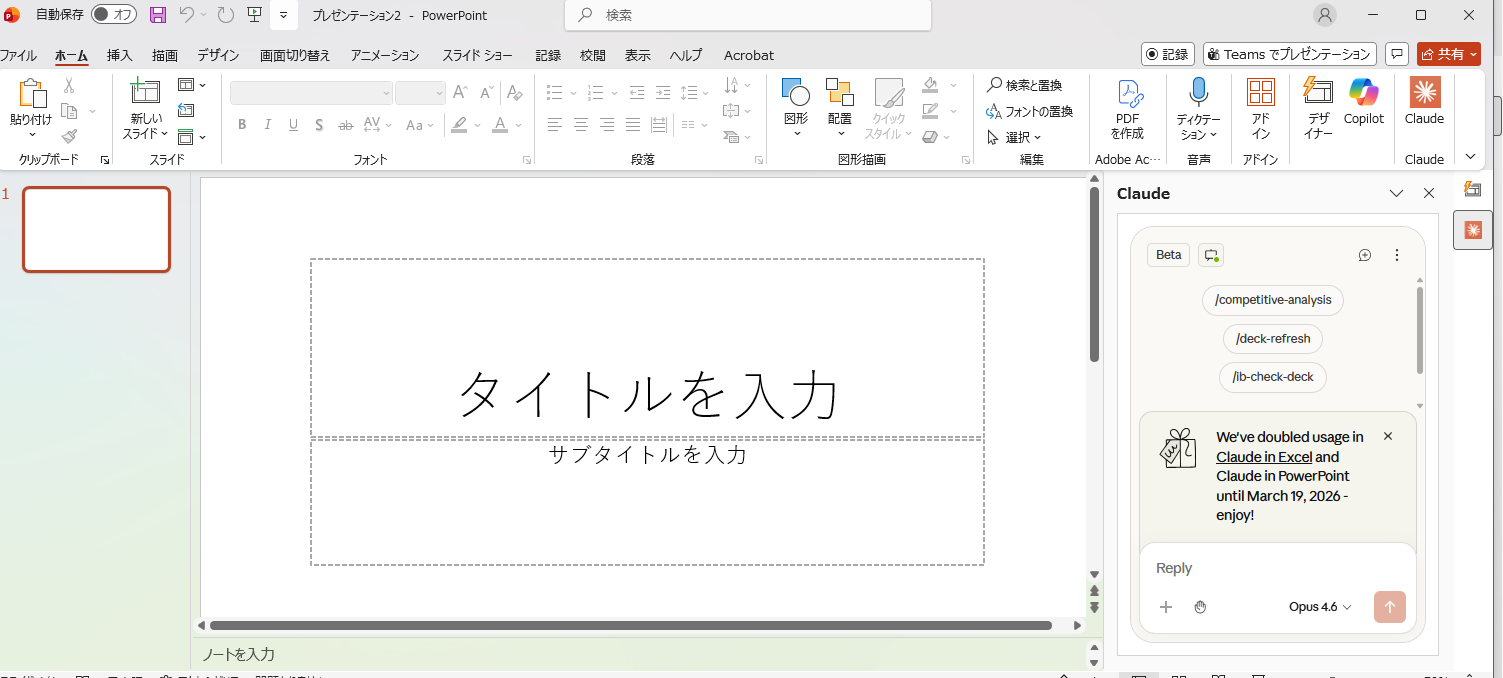
Task: Open the Claude in Excel link
Action: [1263, 457]
